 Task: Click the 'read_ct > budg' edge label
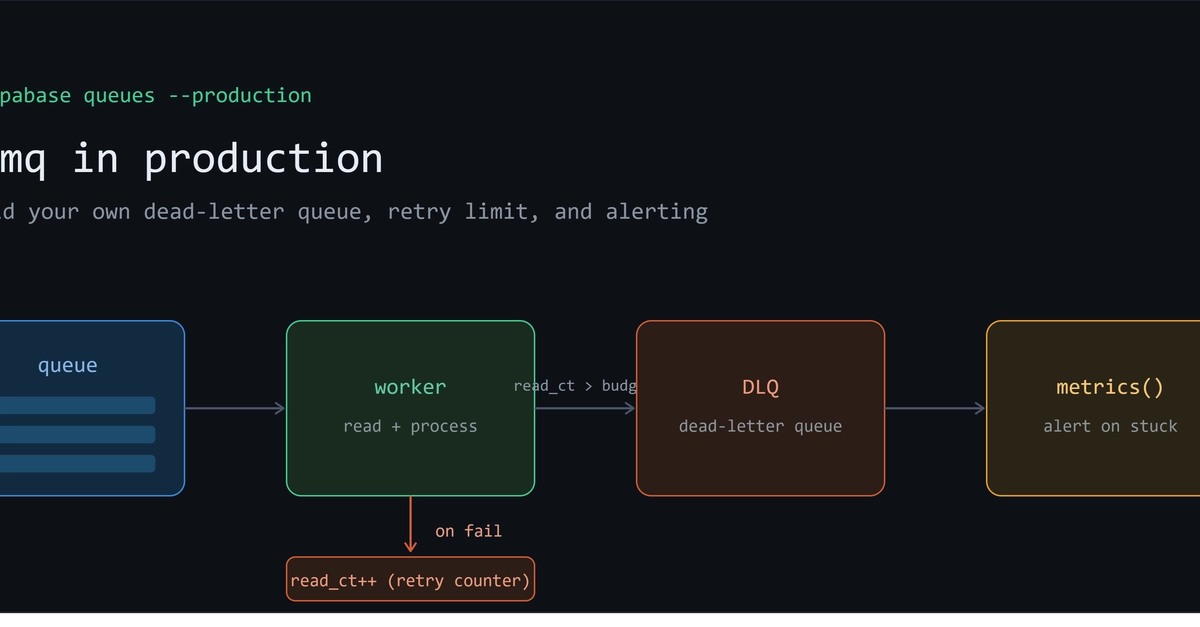[575, 386]
